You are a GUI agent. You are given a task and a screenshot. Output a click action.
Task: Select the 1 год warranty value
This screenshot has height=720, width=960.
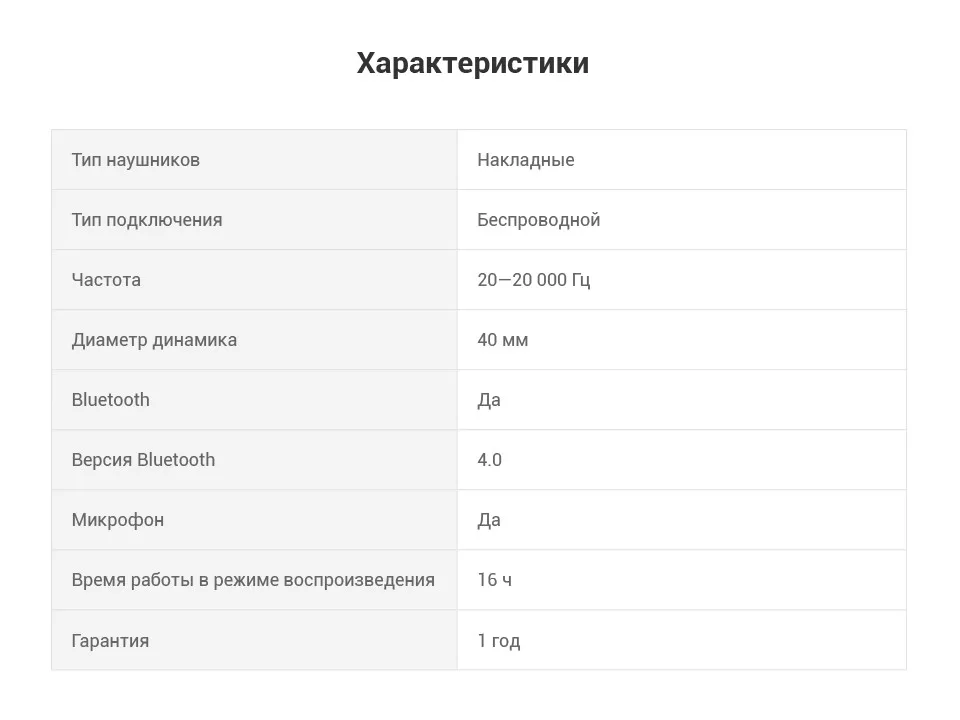tap(498, 640)
